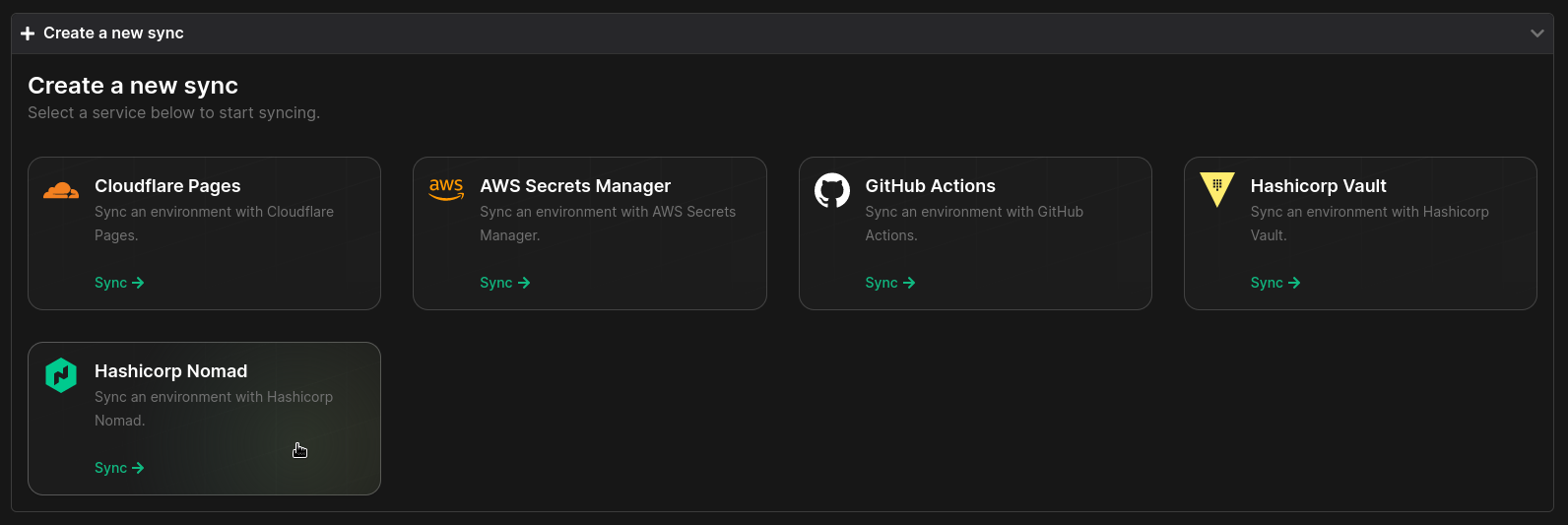Click the Cloudflare Pages cloud logo
The width and height of the screenshot is (1568, 525).
pyautogui.click(x=61, y=190)
